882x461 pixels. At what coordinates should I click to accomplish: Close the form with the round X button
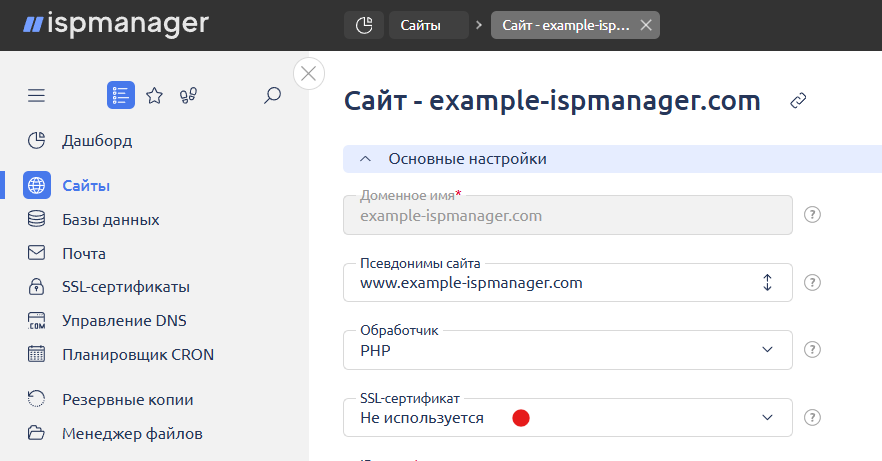point(309,74)
